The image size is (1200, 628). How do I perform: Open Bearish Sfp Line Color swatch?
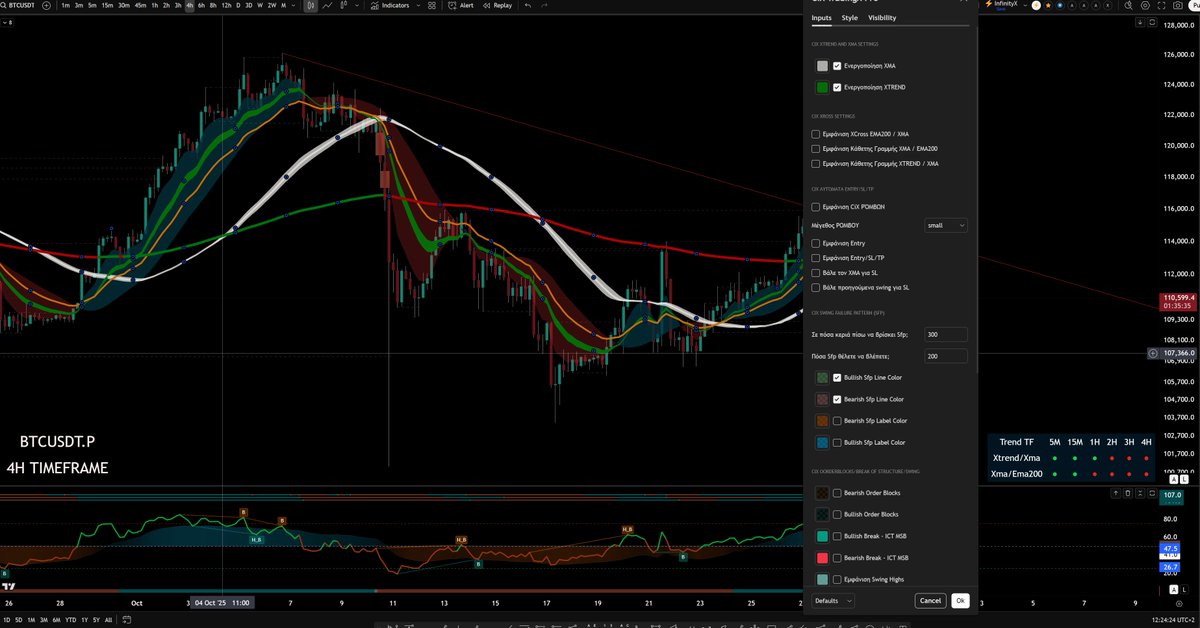(822, 399)
